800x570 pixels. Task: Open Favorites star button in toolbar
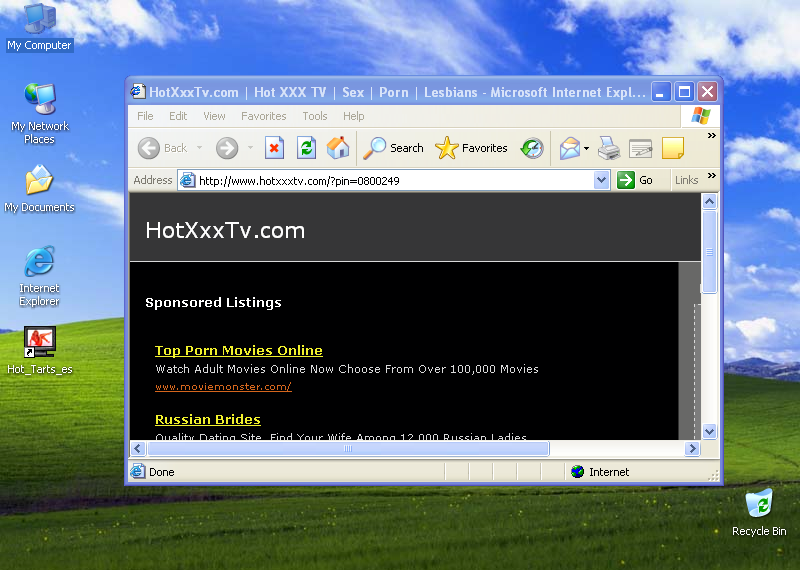pos(472,148)
